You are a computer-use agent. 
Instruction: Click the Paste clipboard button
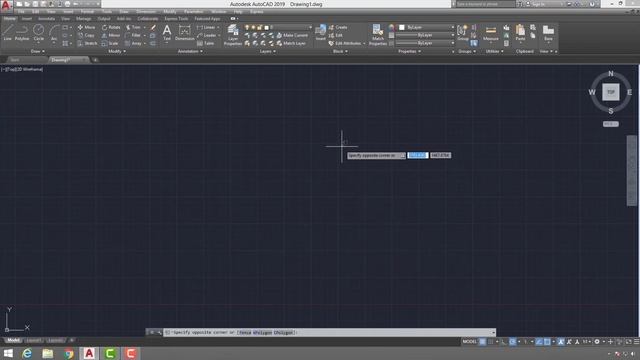(x=520, y=32)
